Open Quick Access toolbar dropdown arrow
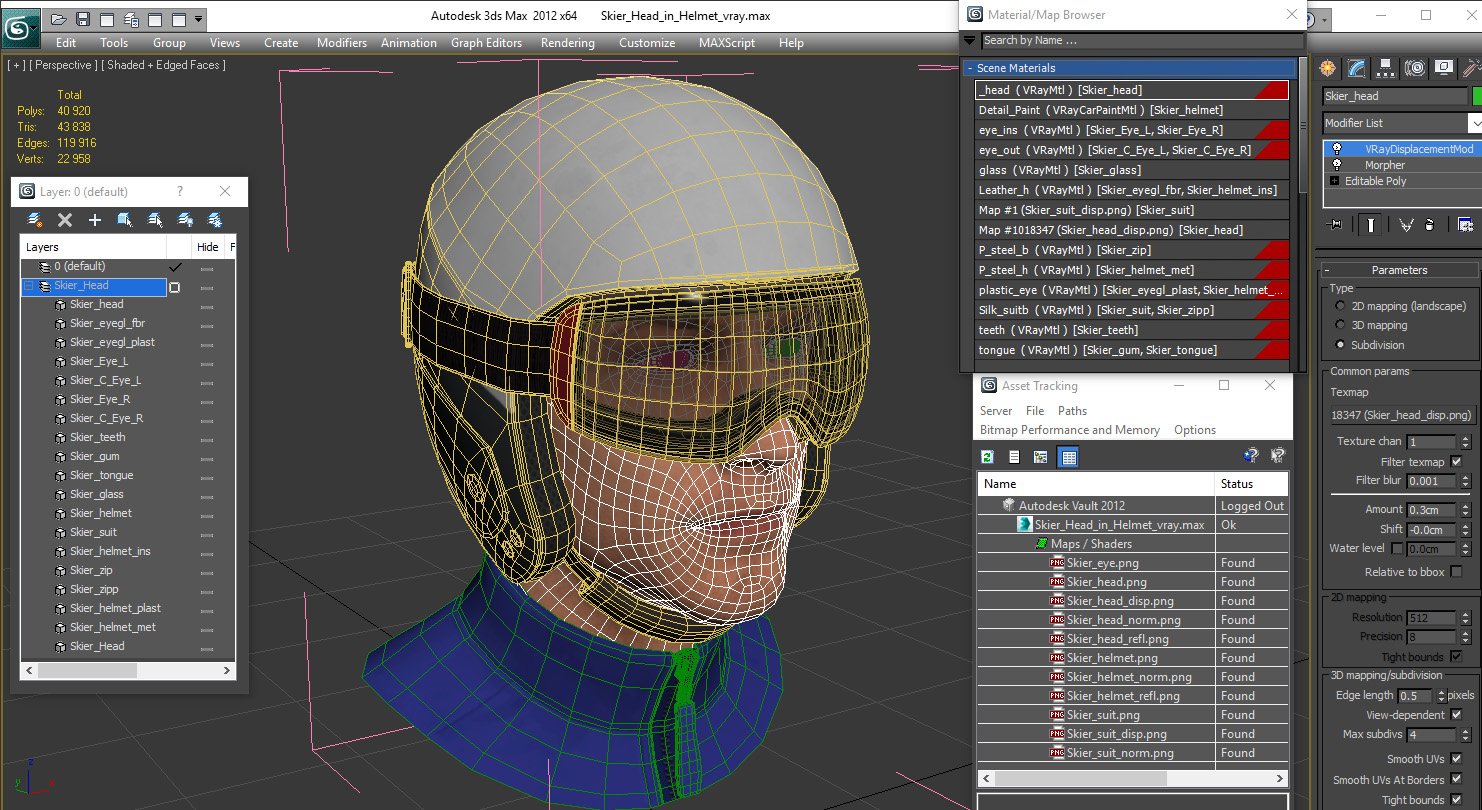1482x810 pixels. point(199,19)
